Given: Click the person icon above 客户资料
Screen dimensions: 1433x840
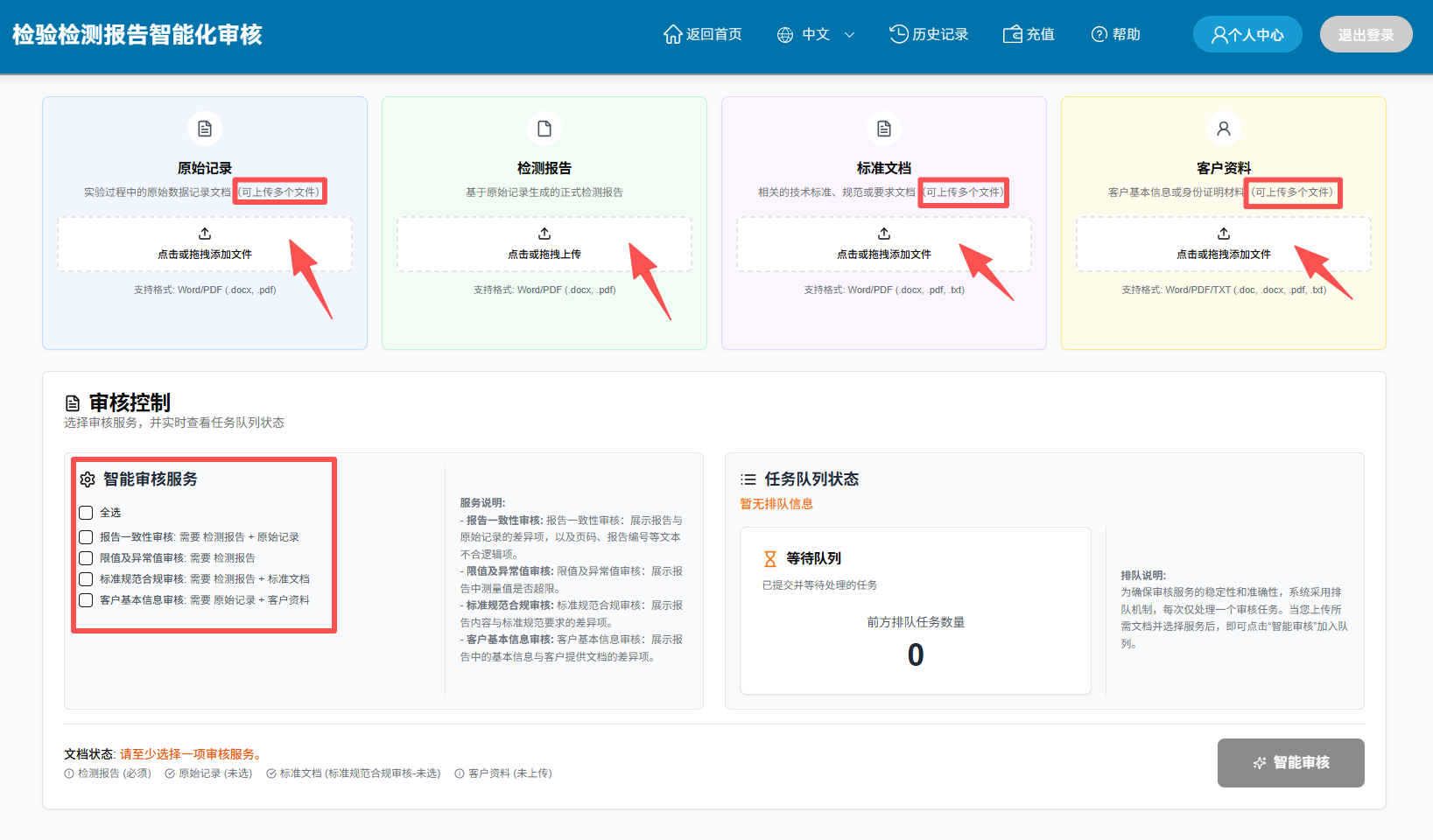Looking at the screenshot, I should [x=1224, y=129].
